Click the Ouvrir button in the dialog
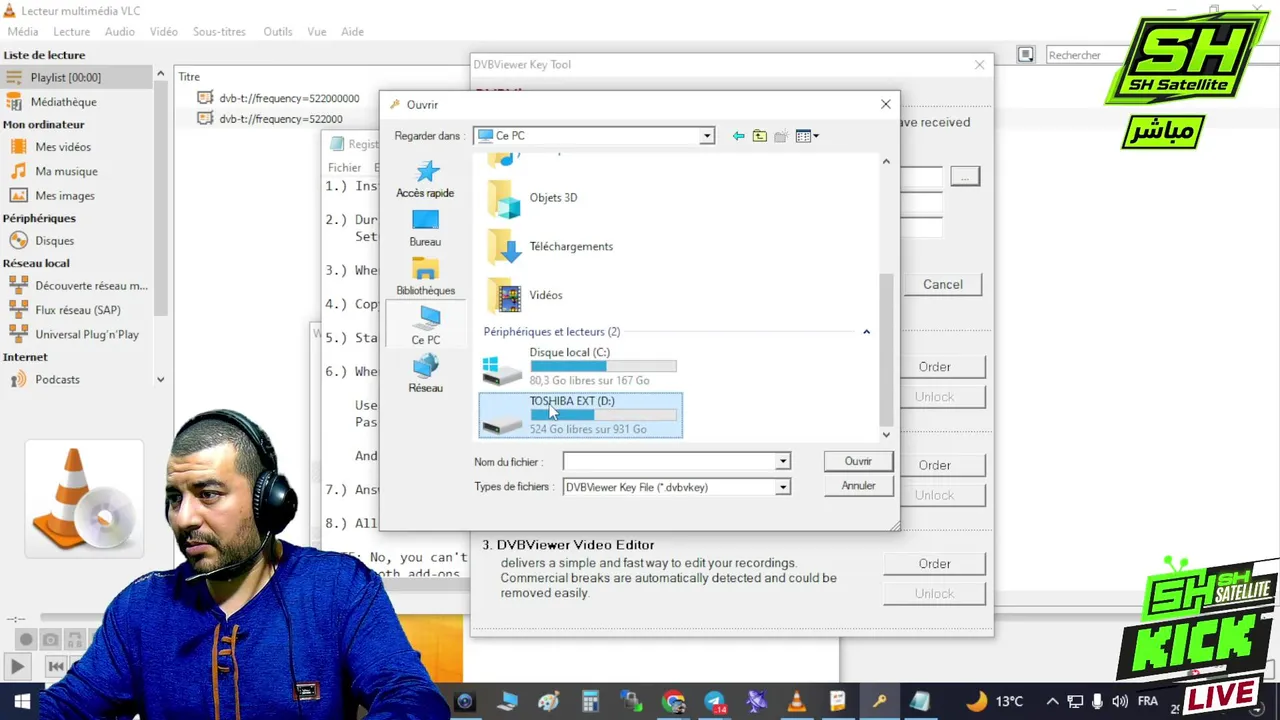The height and width of the screenshot is (720, 1280). pos(858,461)
